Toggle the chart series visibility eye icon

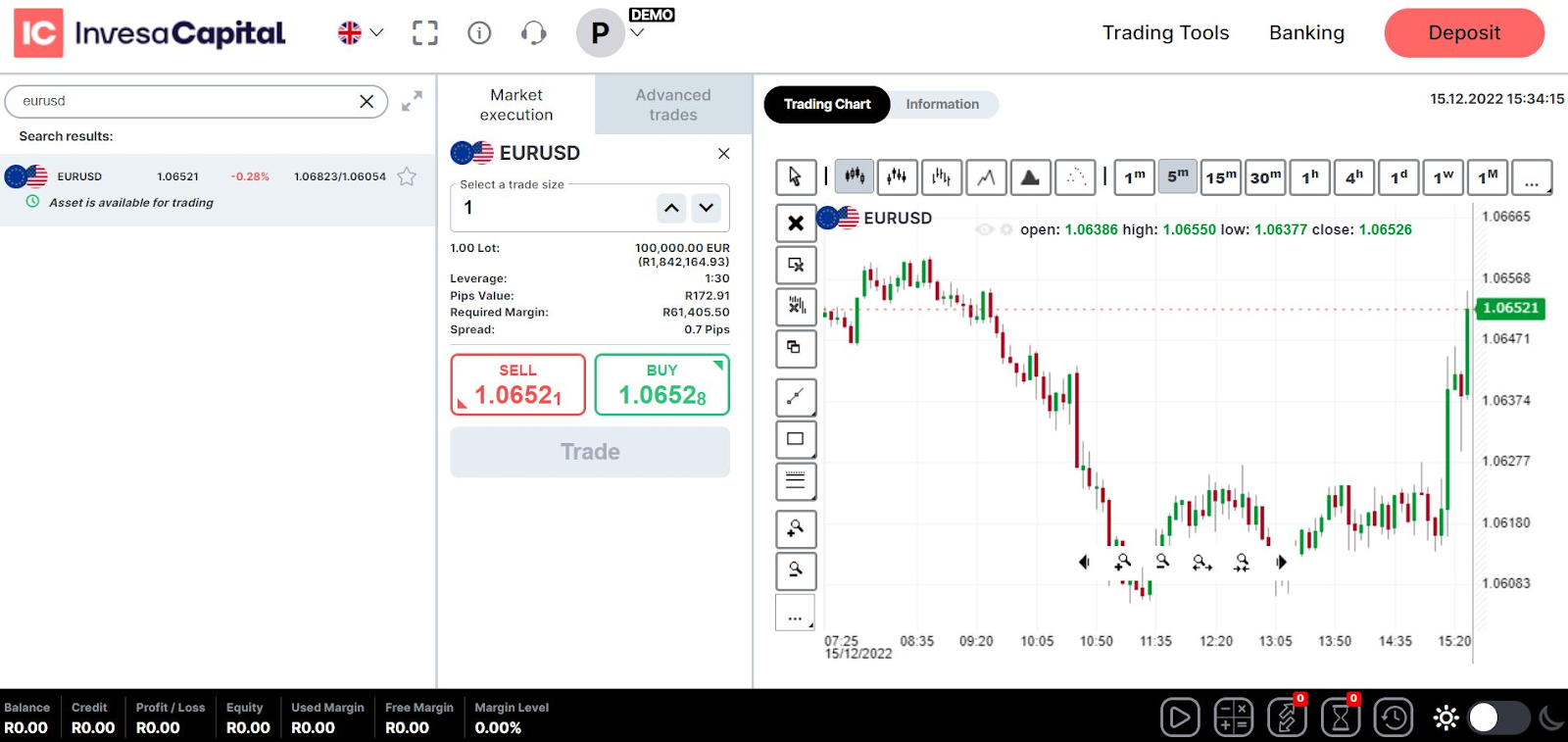pyautogui.click(x=984, y=229)
